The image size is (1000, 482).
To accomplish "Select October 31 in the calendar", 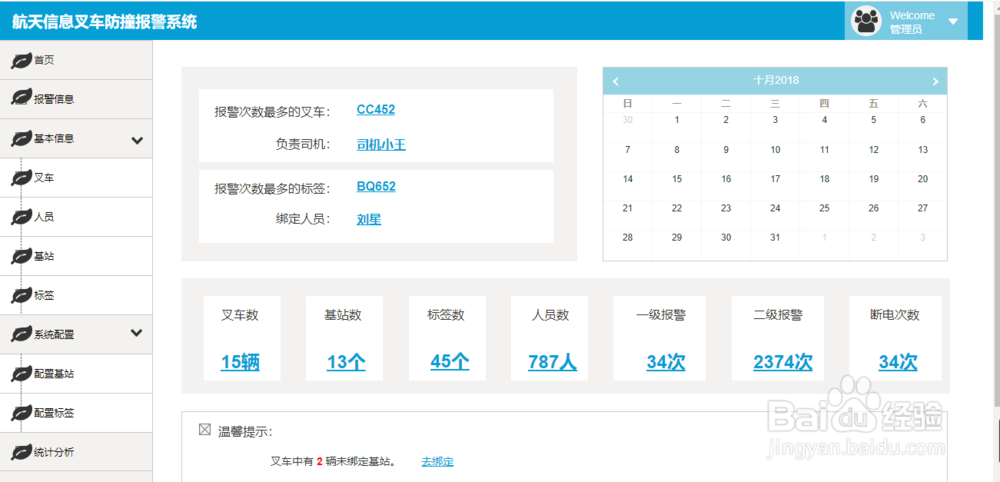I will (775, 238).
